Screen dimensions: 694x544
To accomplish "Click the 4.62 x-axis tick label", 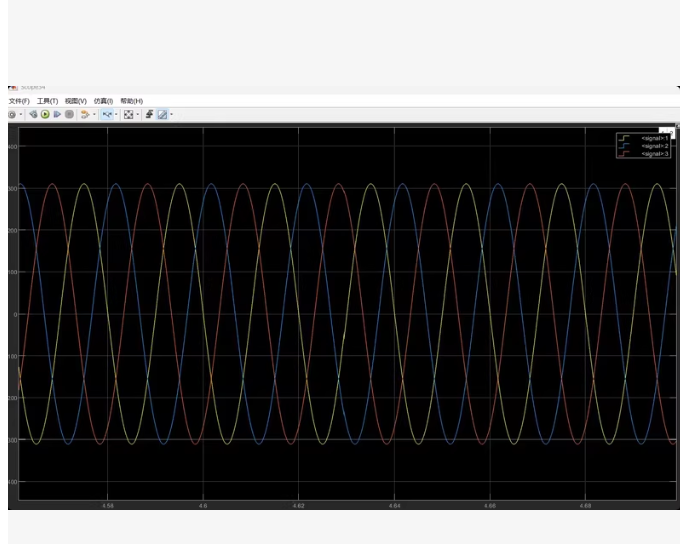I will click(299, 505).
